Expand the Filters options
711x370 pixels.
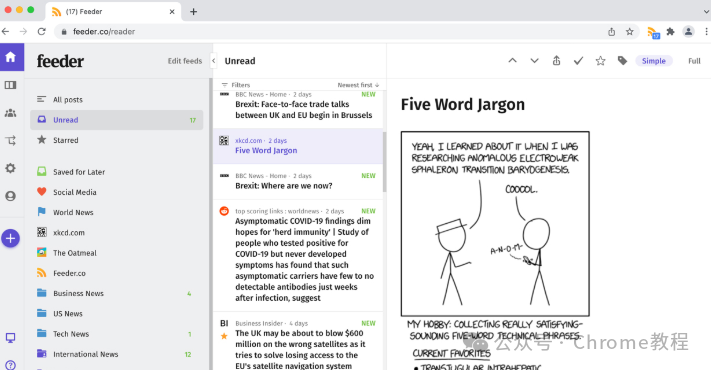(236, 85)
